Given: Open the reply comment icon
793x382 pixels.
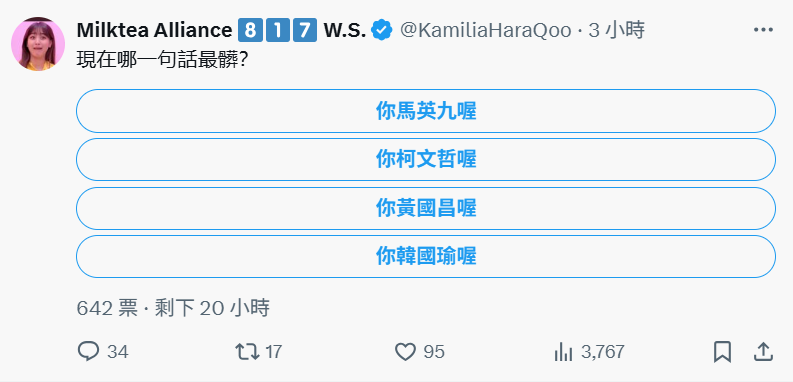Looking at the screenshot, I should [89, 351].
